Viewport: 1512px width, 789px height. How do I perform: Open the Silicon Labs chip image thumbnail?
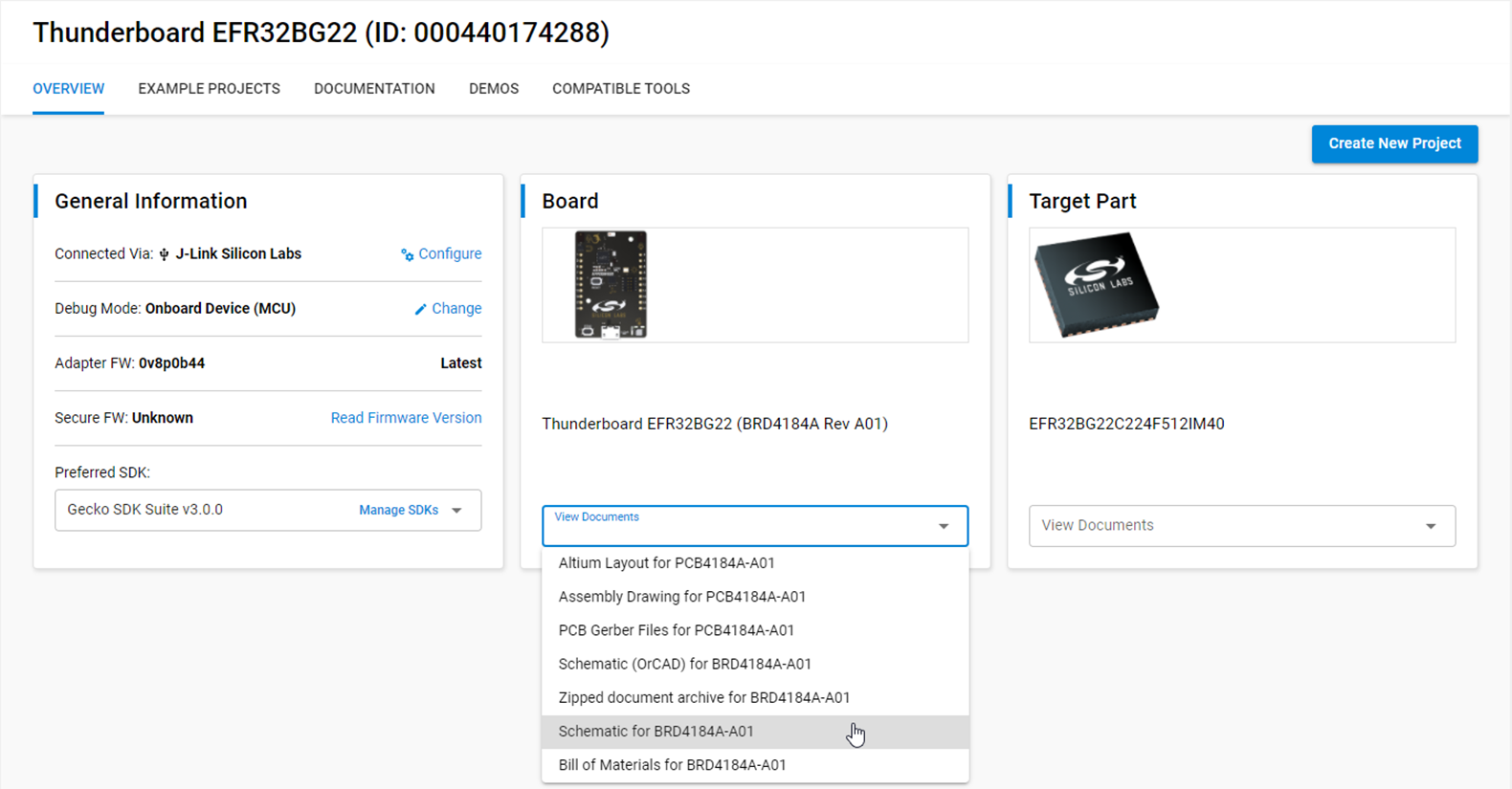pos(1097,284)
